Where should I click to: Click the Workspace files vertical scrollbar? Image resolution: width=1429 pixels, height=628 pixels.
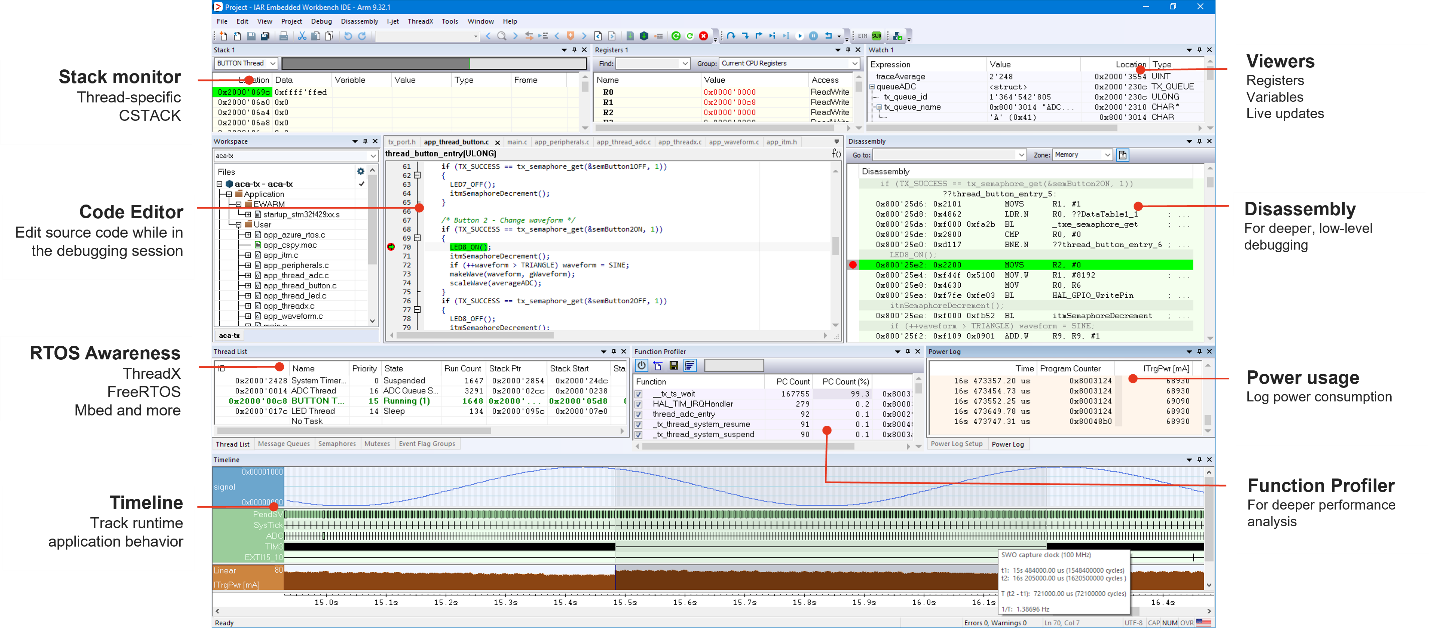tap(374, 245)
